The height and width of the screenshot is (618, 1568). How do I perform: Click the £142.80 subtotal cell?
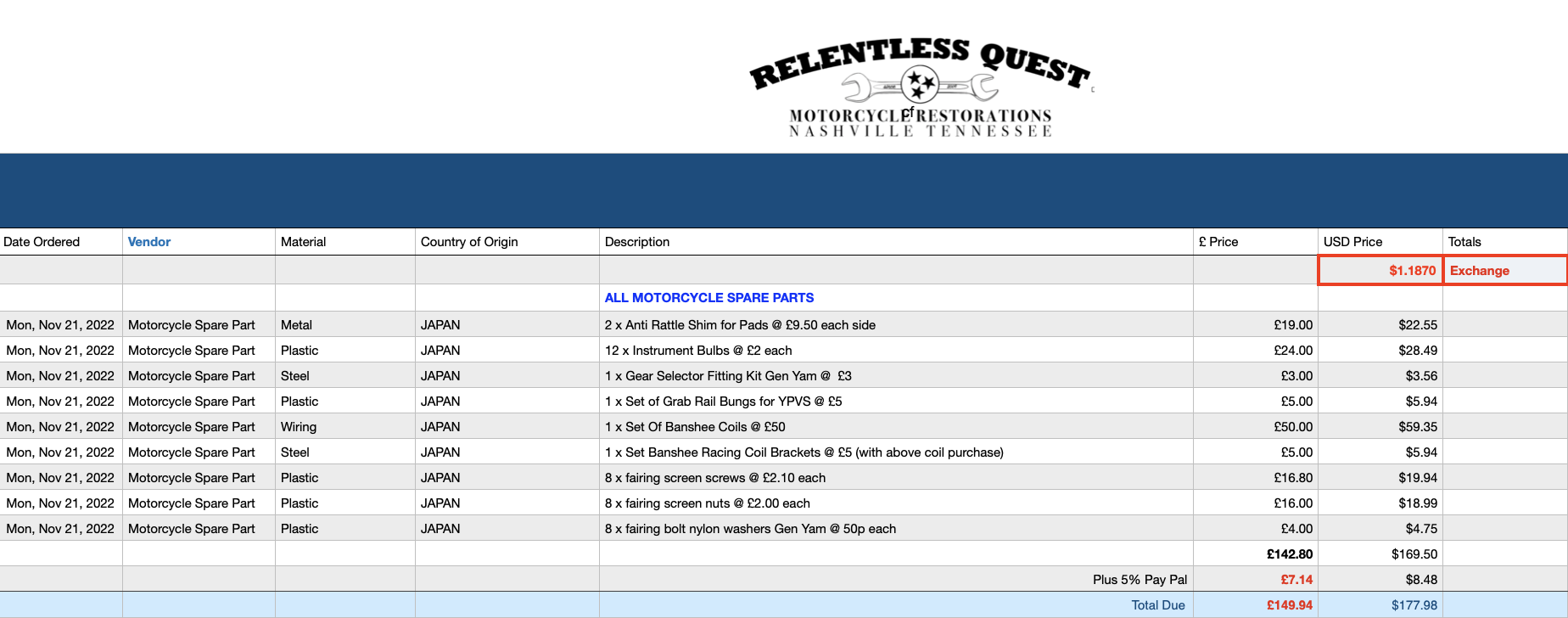(x=1255, y=554)
